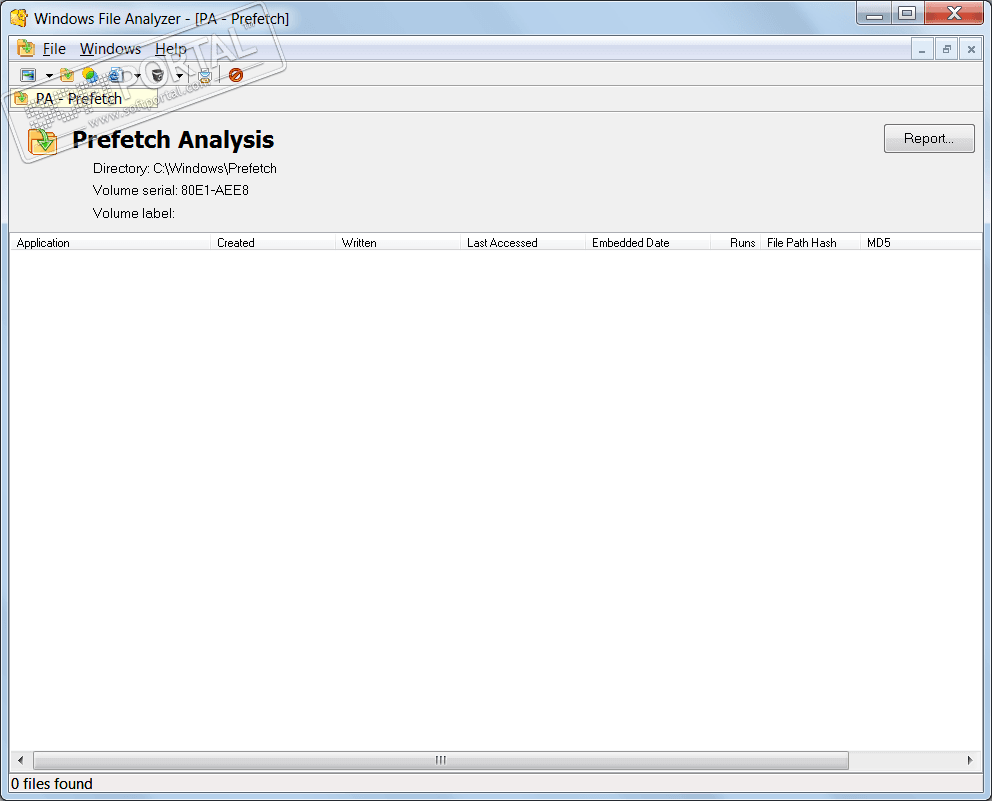Screen dimensions: 992x801
Task: Sort by the MD5 column header
Action: click(921, 243)
